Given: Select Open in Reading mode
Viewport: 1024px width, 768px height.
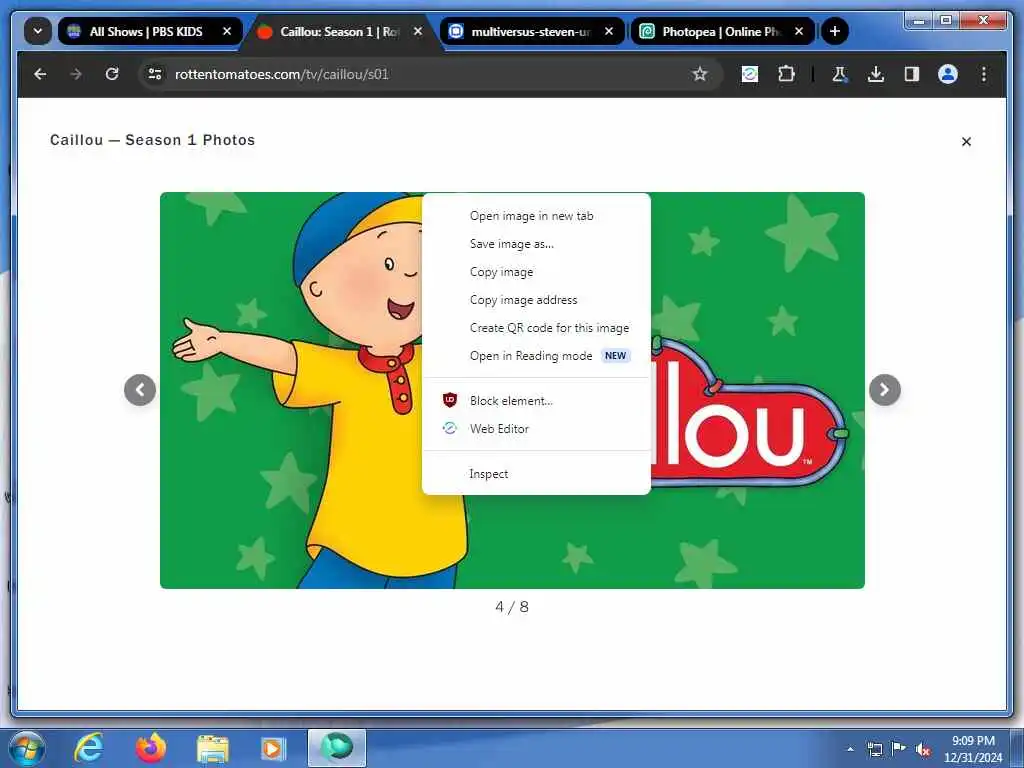Looking at the screenshot, I should [536, 357].
